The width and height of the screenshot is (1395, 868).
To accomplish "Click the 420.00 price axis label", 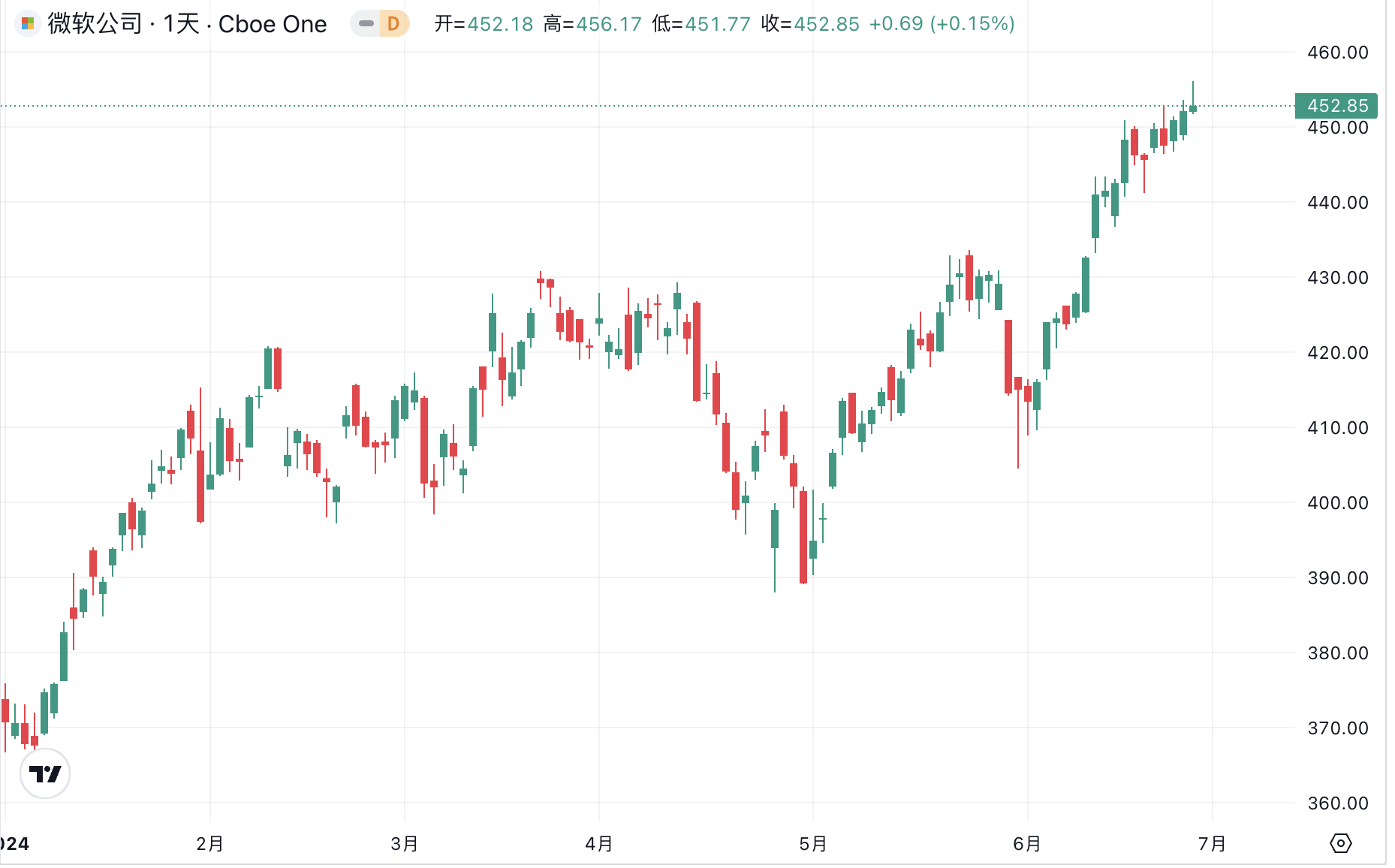I will pos(1338,353).
